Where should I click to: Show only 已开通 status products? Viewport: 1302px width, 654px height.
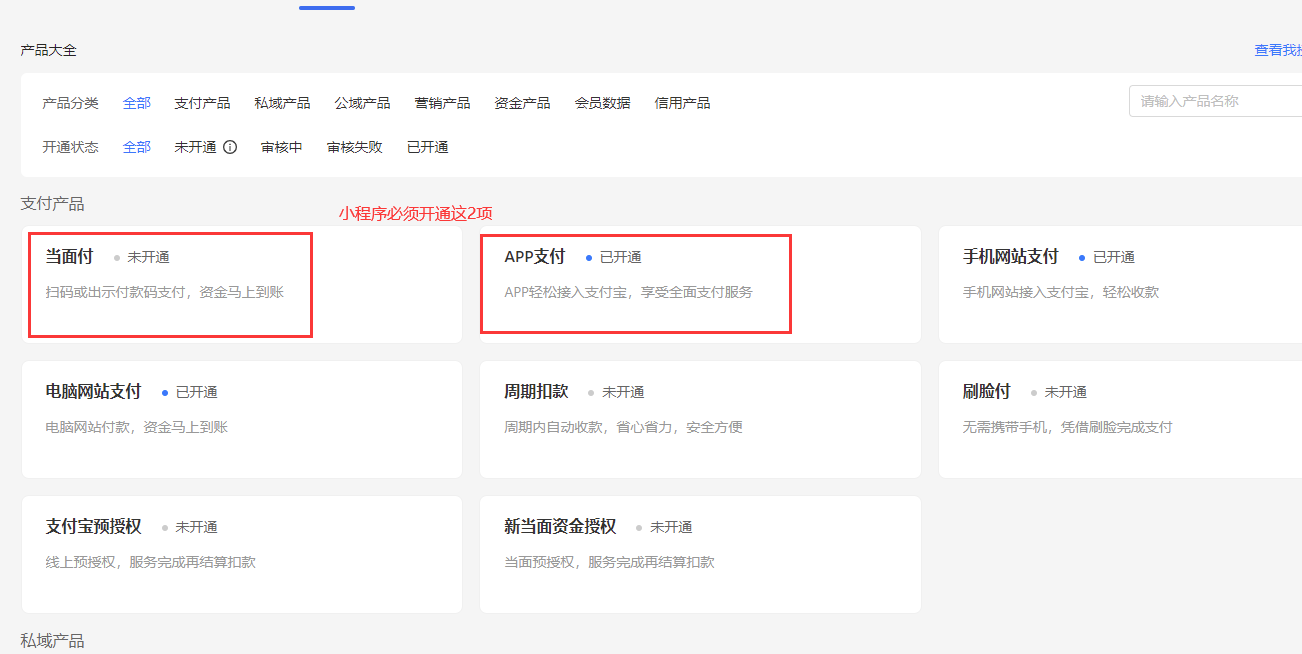[x=427, y=147]
